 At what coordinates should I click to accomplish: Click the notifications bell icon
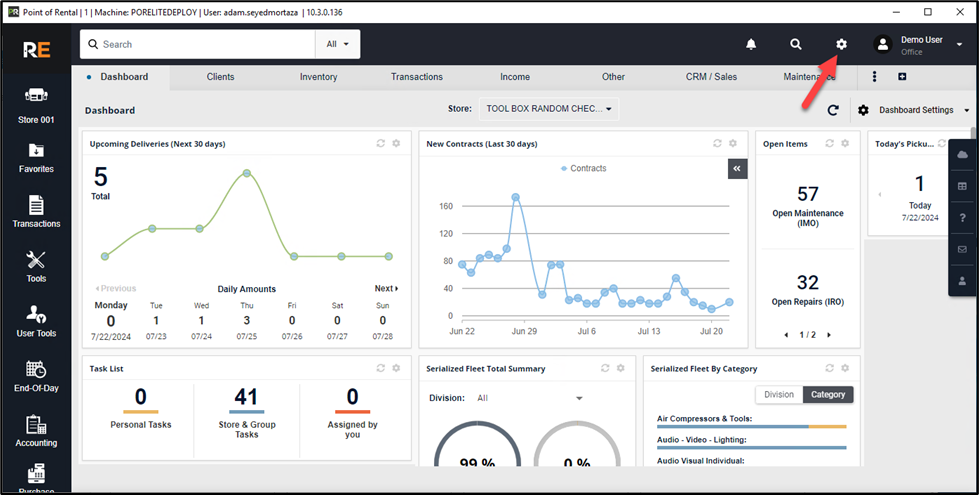[x=750, y=44]
